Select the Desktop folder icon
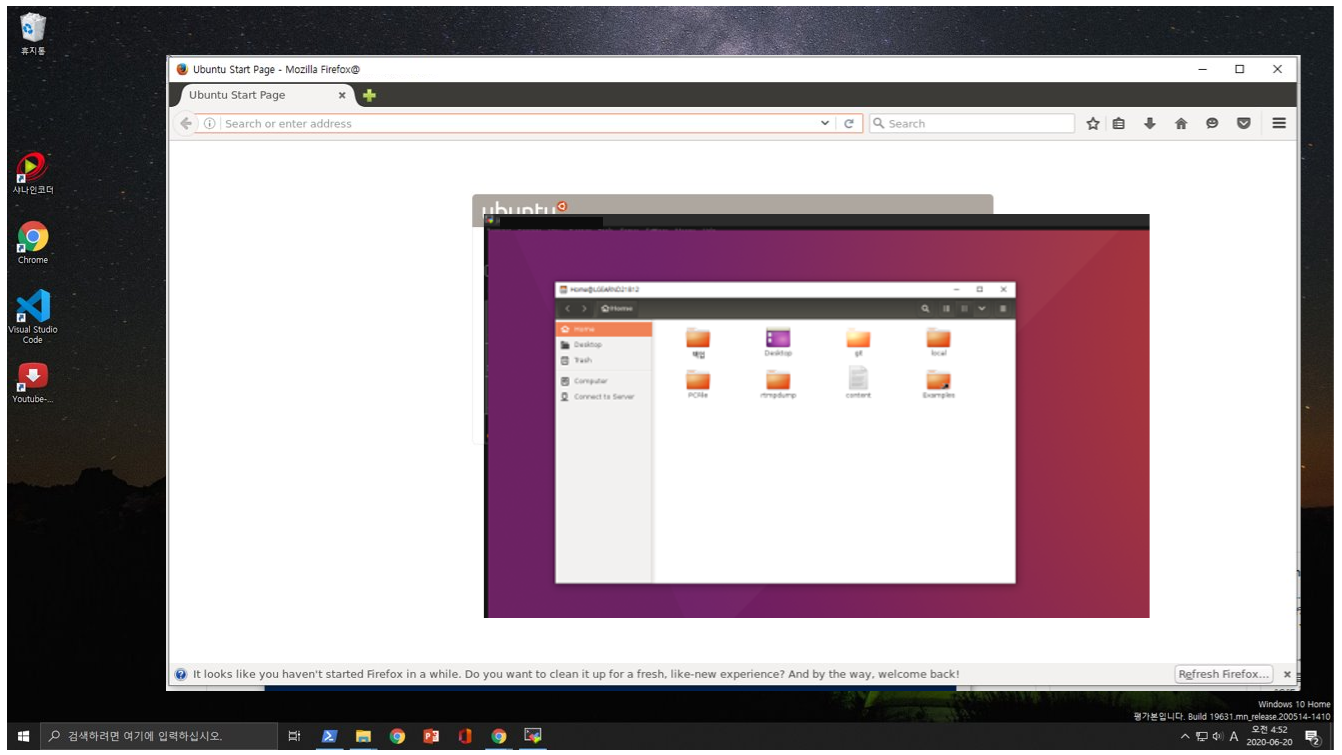This screenshot has width=1342, height=755. [778, 342]
